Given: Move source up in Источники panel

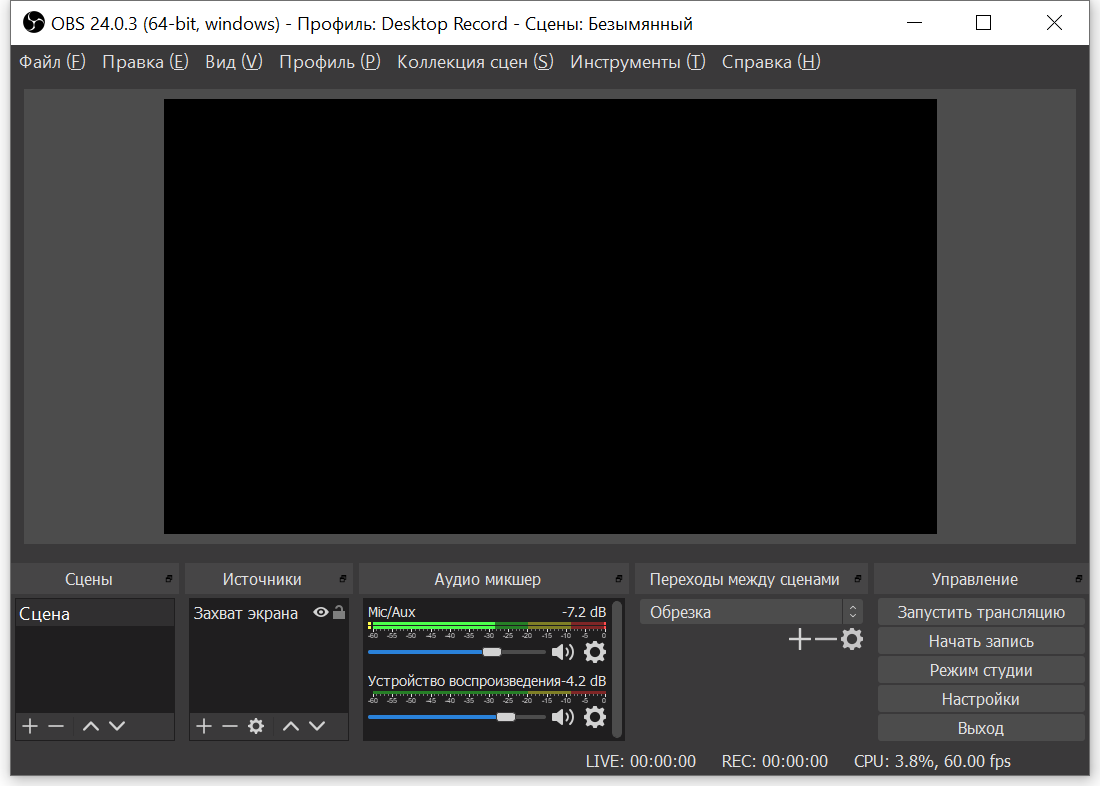Looking at the screenshot, I should coord(291,726).
